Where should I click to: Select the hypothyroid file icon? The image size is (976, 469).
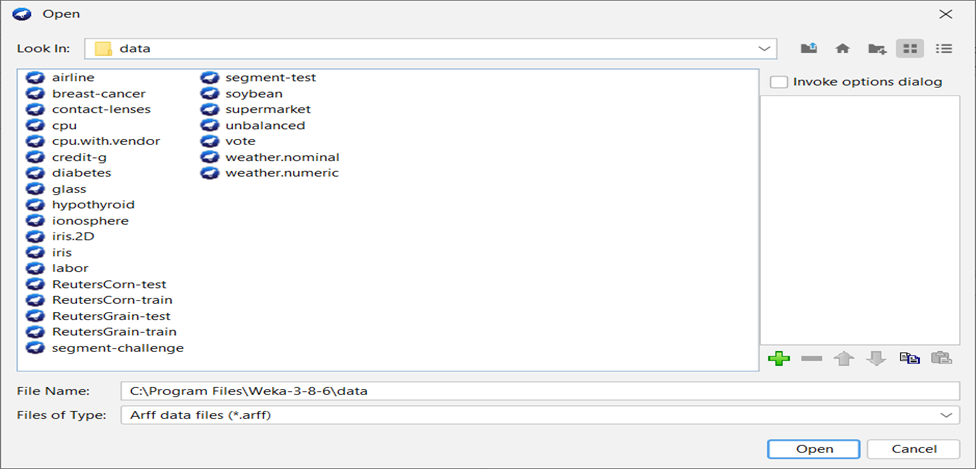click(x=35, y=205)
